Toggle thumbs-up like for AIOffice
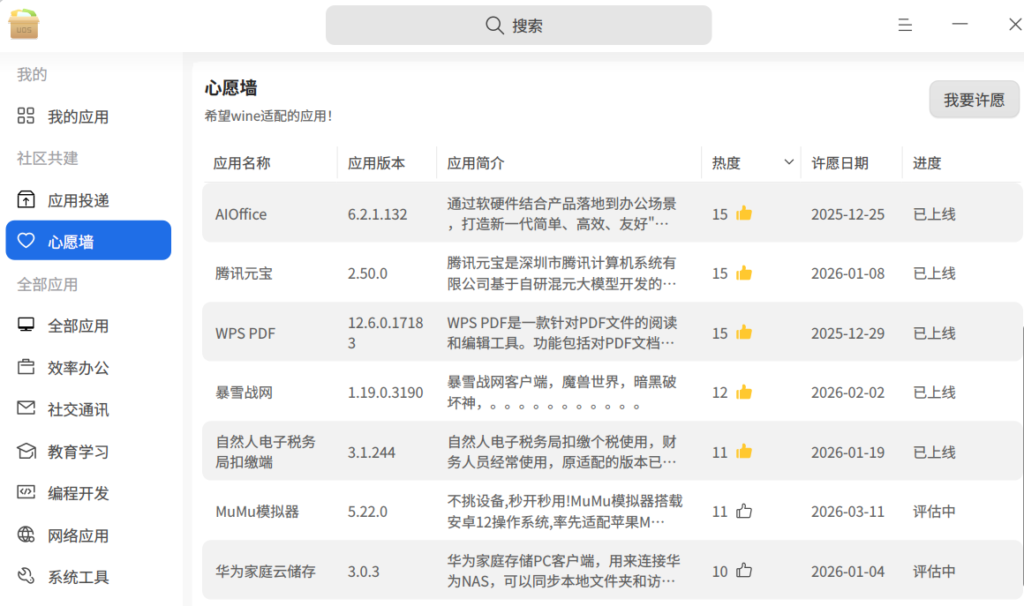 pyautogui.click(x=744, y=213)
